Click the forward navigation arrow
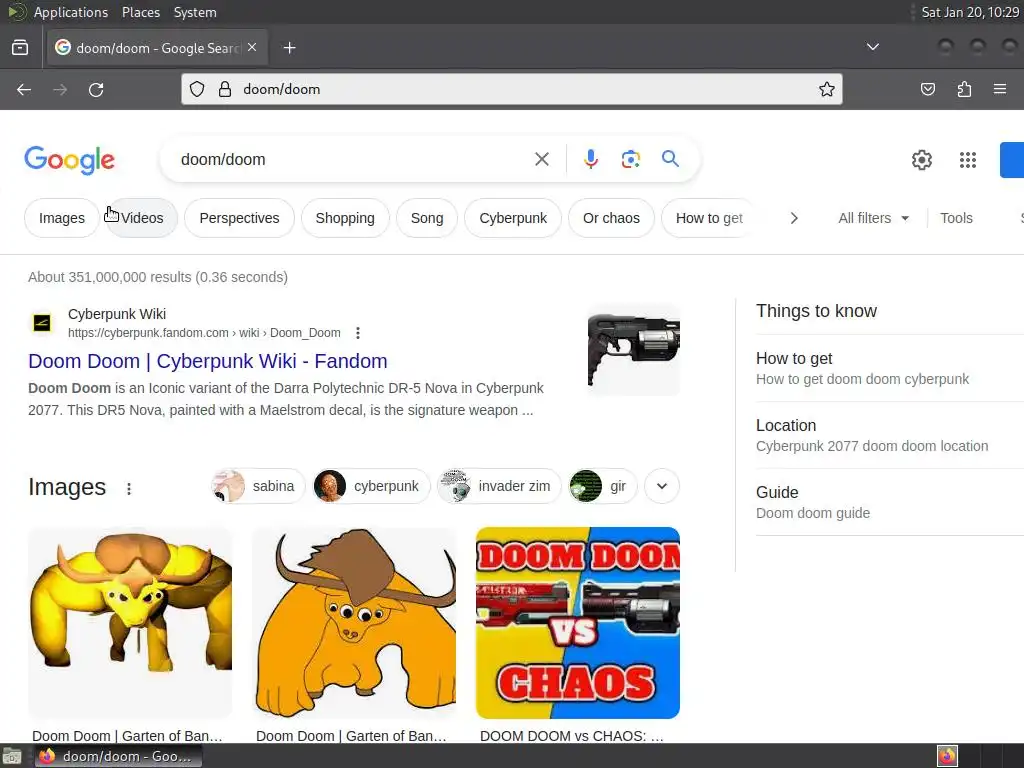Screen dimensions: 1024x768 (x=60, y=89)
